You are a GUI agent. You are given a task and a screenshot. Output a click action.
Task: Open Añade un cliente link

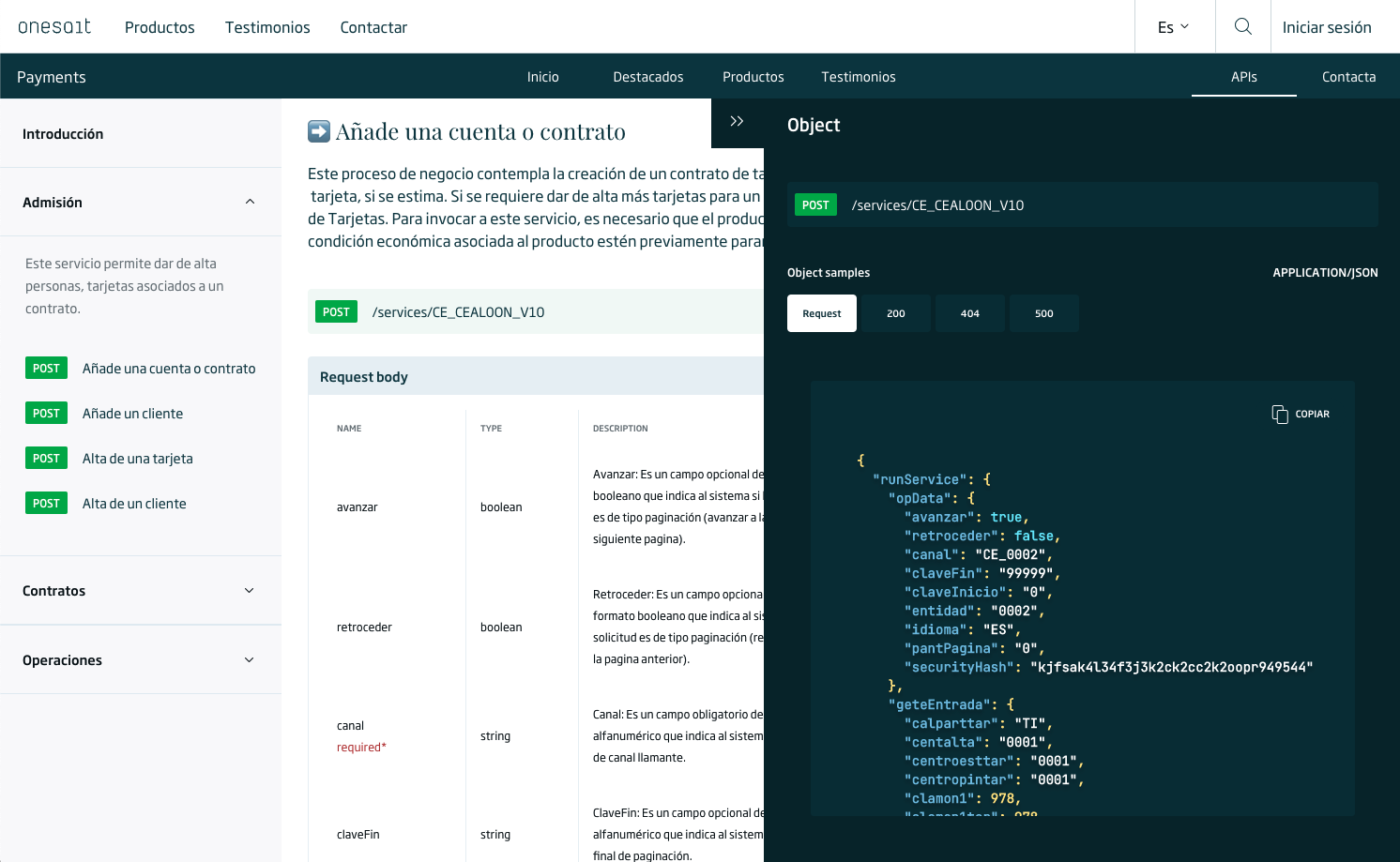point(132,414)
